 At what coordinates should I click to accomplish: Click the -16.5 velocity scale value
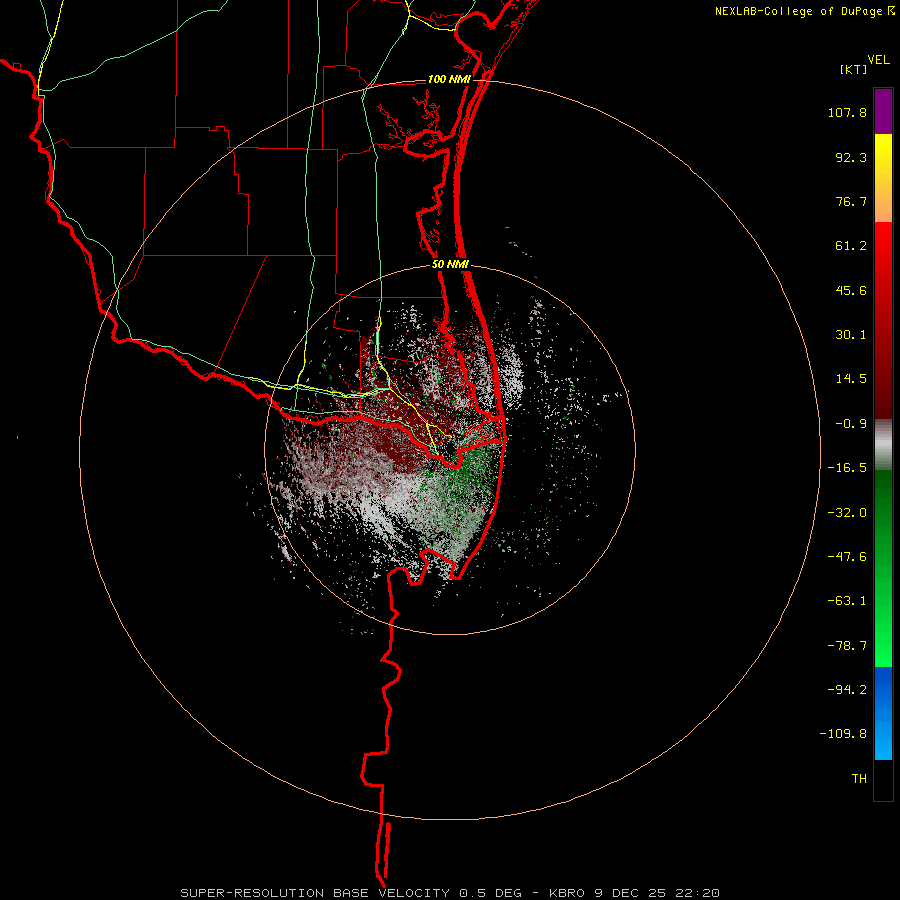point(847,468)
